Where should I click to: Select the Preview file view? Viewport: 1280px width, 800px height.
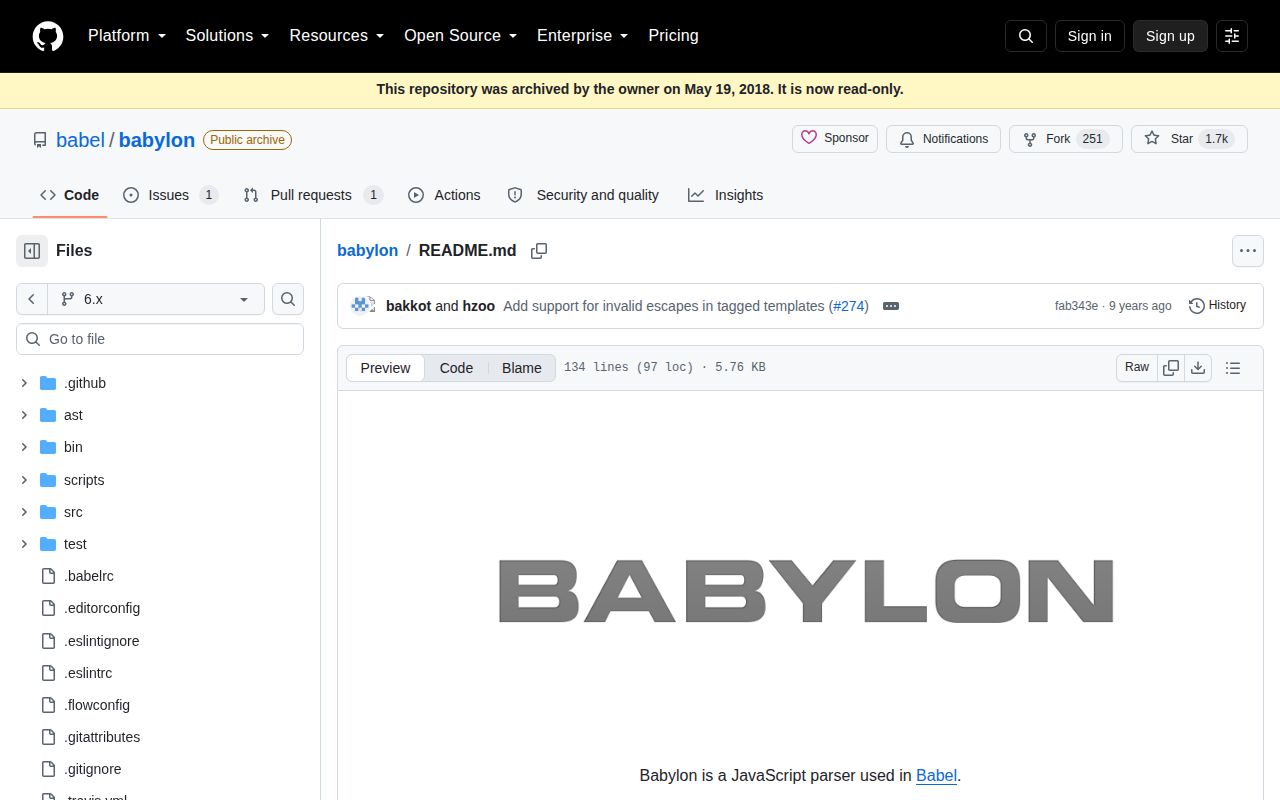coord(385,368)
